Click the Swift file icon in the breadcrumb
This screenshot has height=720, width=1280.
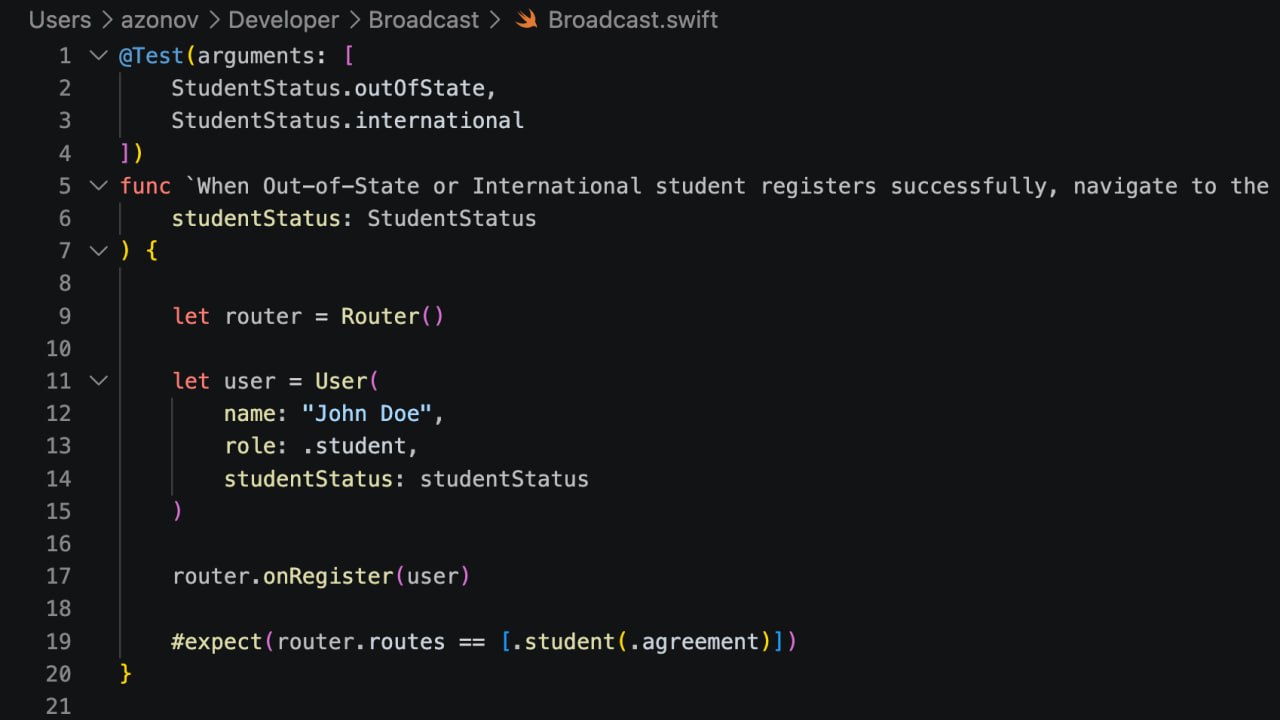[526, 20]
